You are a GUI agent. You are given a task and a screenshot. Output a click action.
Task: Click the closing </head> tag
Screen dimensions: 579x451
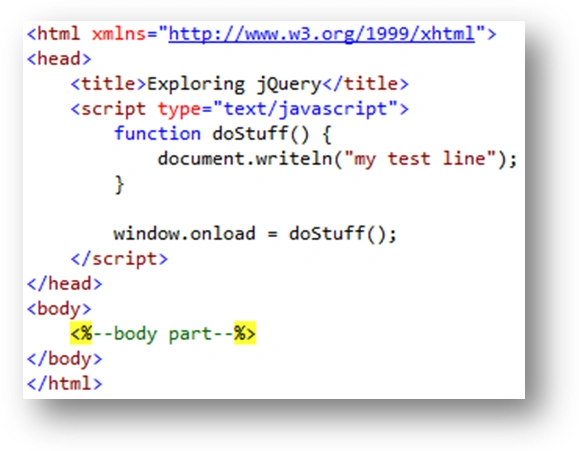tap(65, 284)
